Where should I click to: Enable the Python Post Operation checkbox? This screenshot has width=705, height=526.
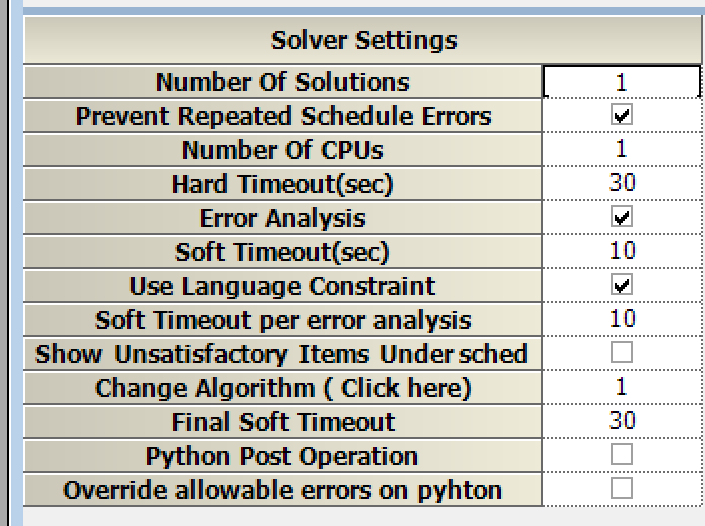tap(622, 454)
